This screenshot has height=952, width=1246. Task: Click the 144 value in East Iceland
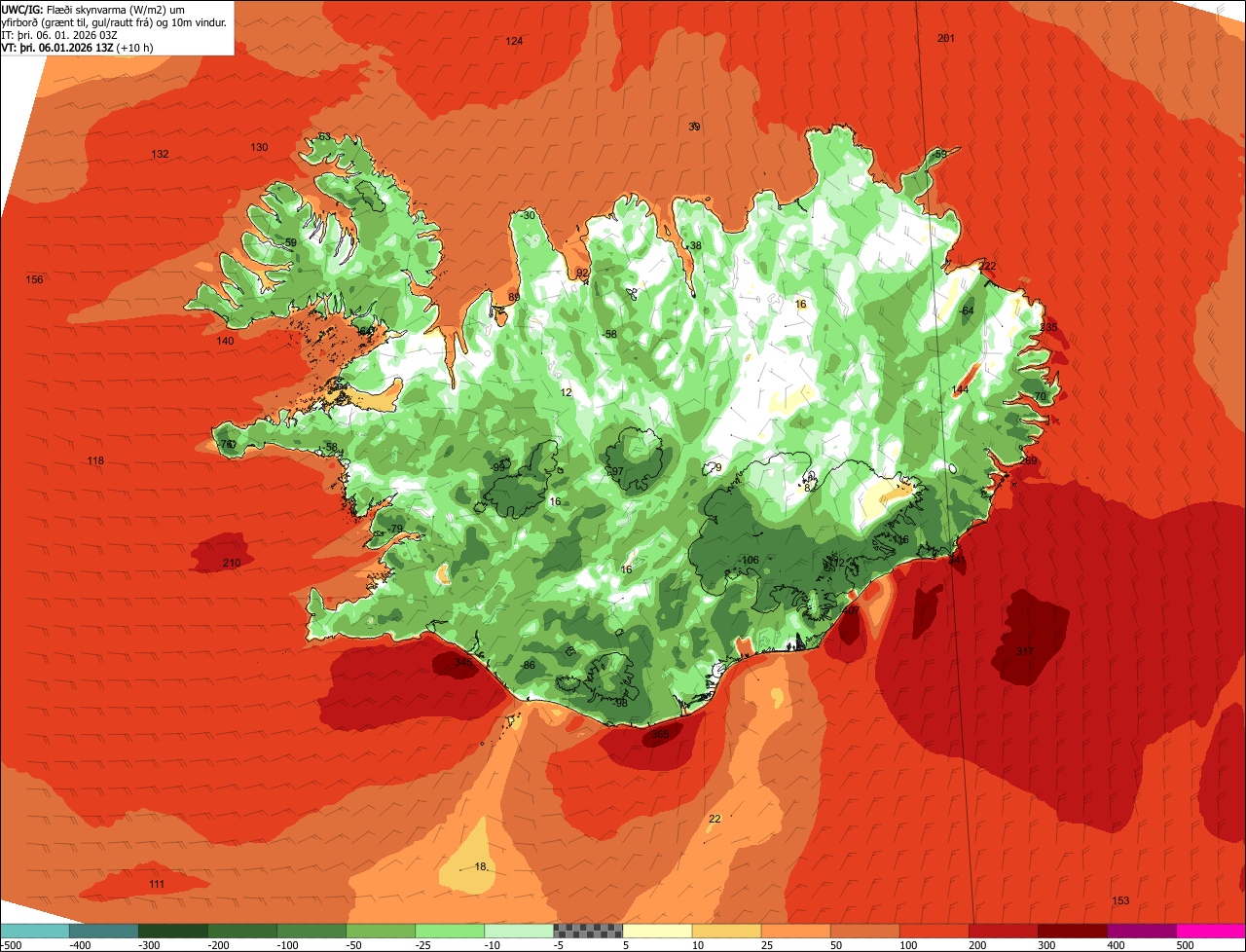click(x=961, y=390)
